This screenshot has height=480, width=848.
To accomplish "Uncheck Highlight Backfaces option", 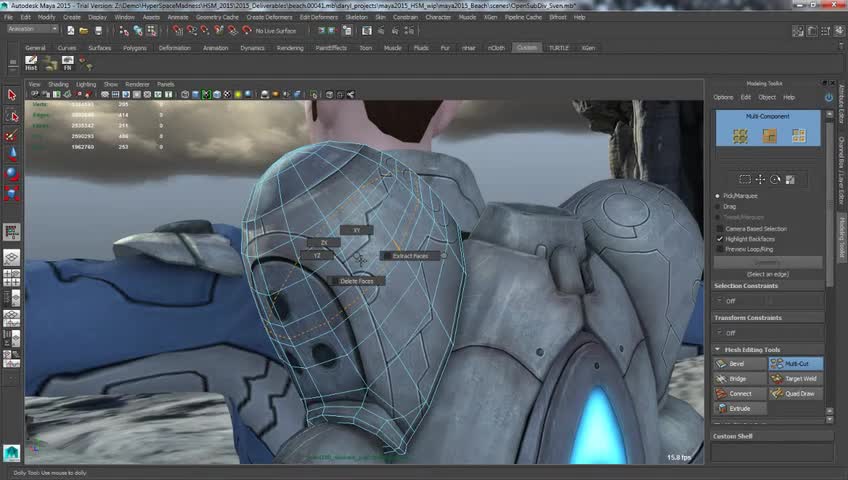I will pyautogui.click(x=719, y=240).
